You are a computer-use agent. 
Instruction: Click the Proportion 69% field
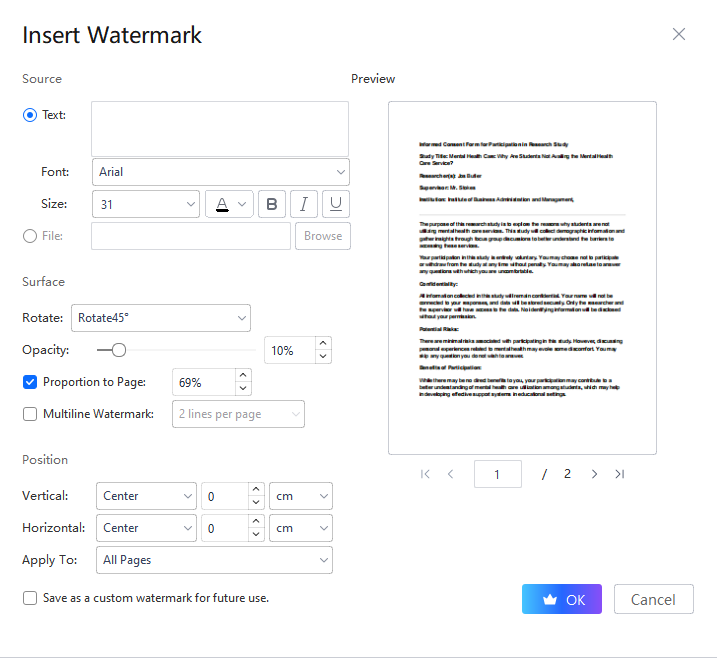(x=204, y=382)
